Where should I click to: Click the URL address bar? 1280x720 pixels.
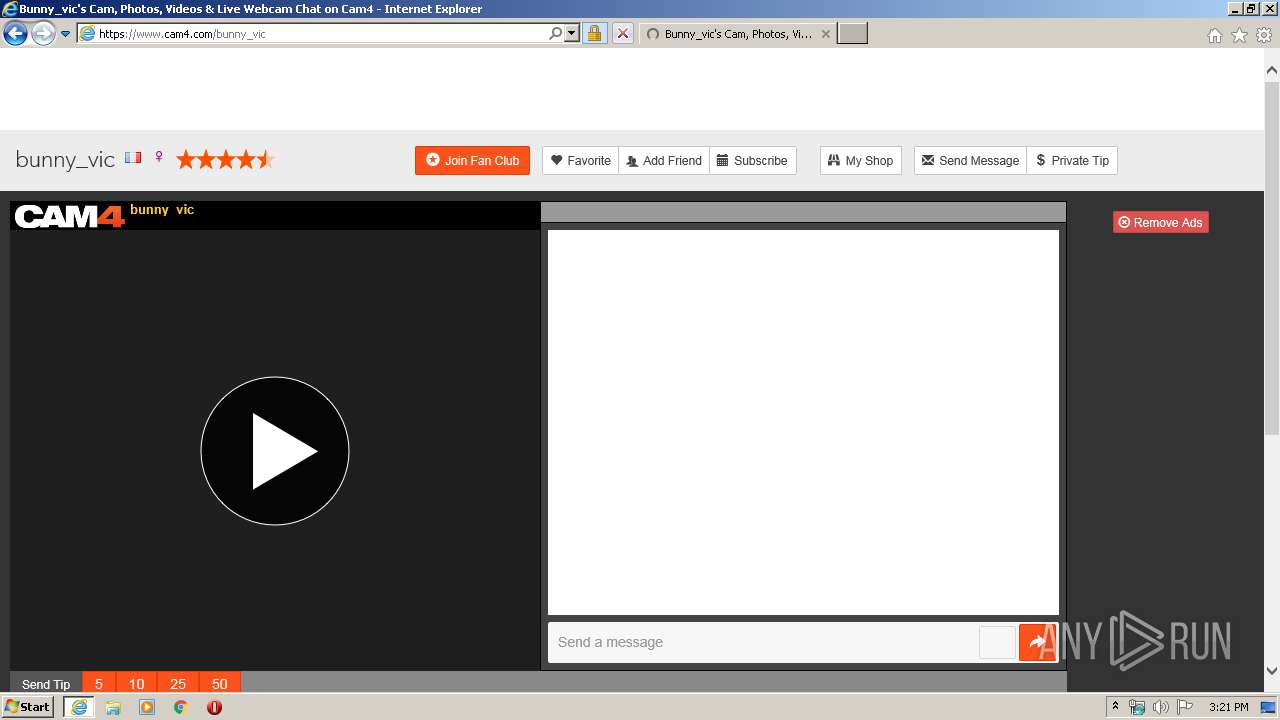pos(320,34)
